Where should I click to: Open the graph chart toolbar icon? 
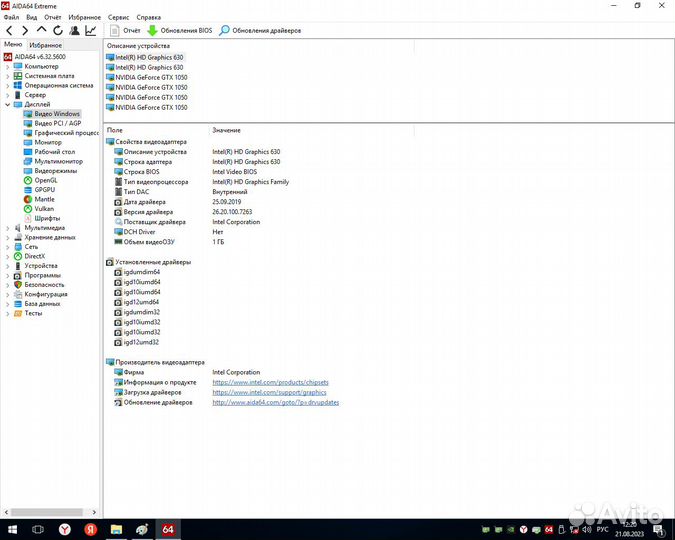pos(90,31)
